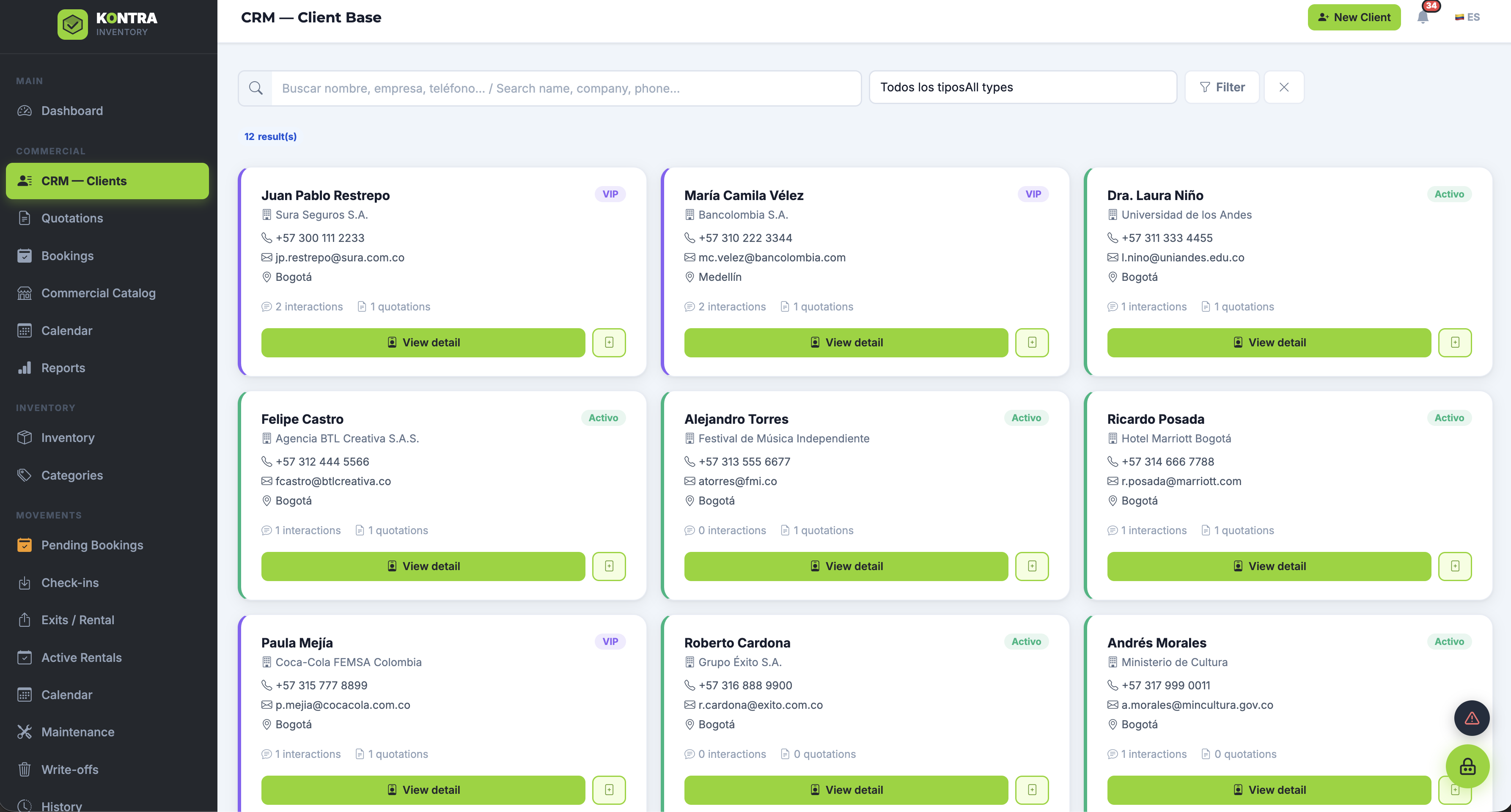View detail for Alejandro Torres
The height and width of the screenshot is (812, 1511).
846,566
